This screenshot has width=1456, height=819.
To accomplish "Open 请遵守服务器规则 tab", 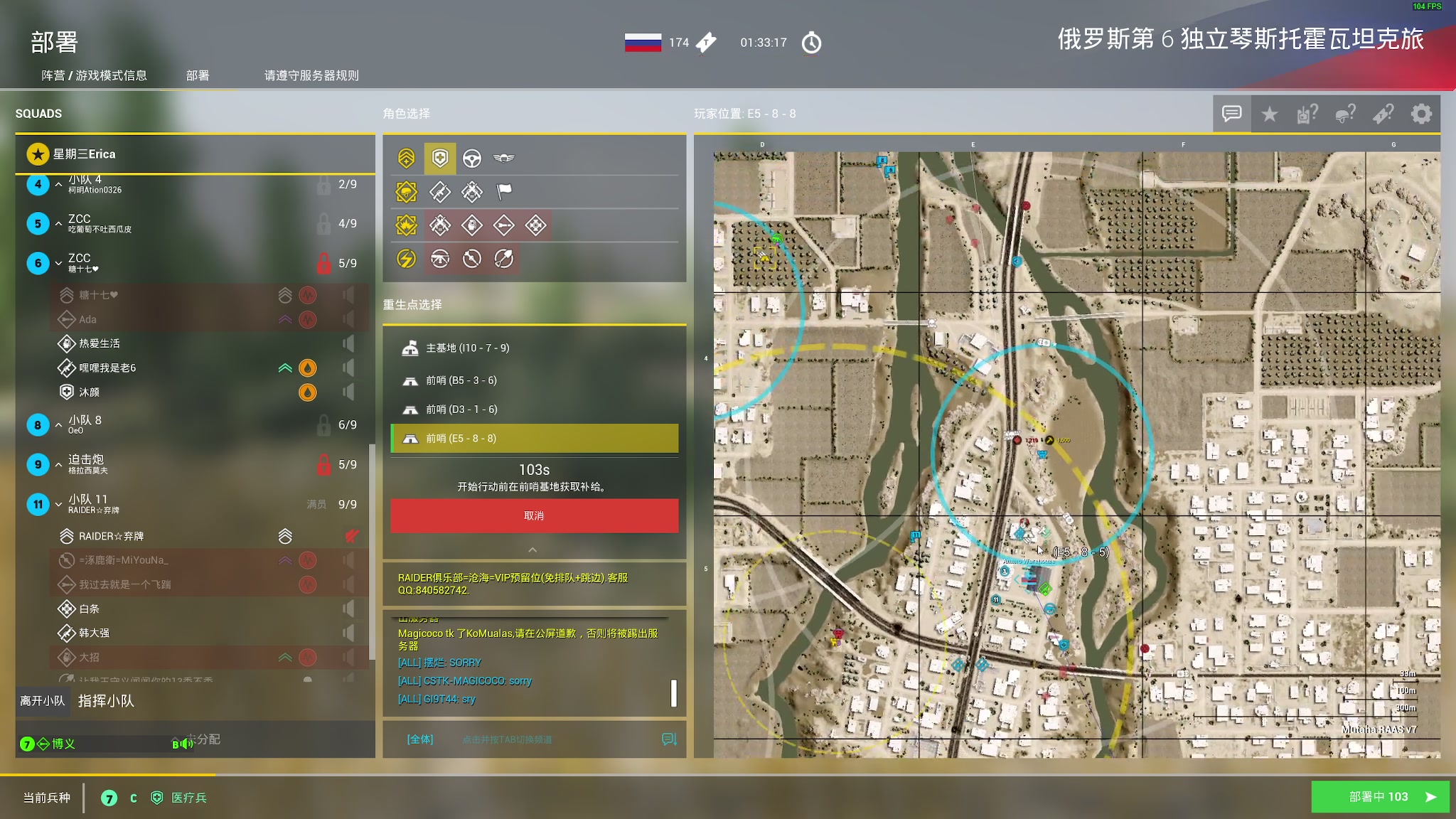I will click(311, 75).
